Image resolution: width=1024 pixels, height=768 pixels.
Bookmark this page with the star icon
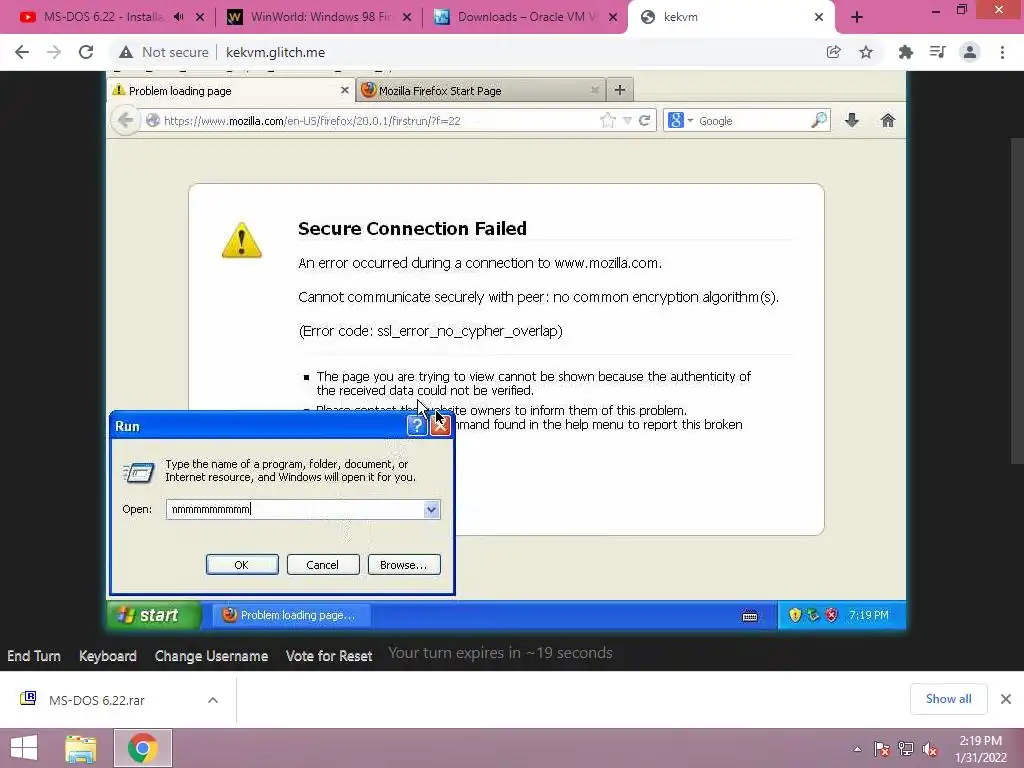point(866,52)
